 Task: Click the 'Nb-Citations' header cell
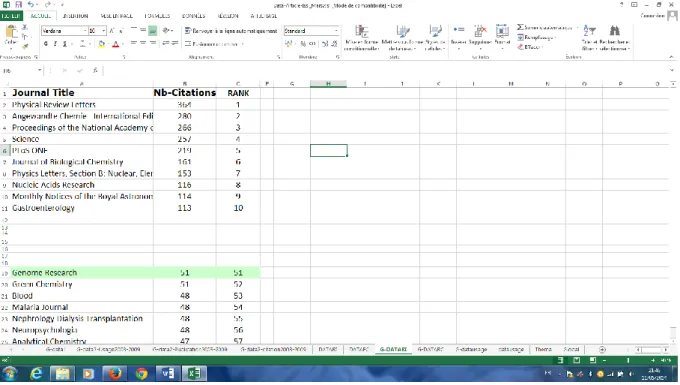click(185, 93)
